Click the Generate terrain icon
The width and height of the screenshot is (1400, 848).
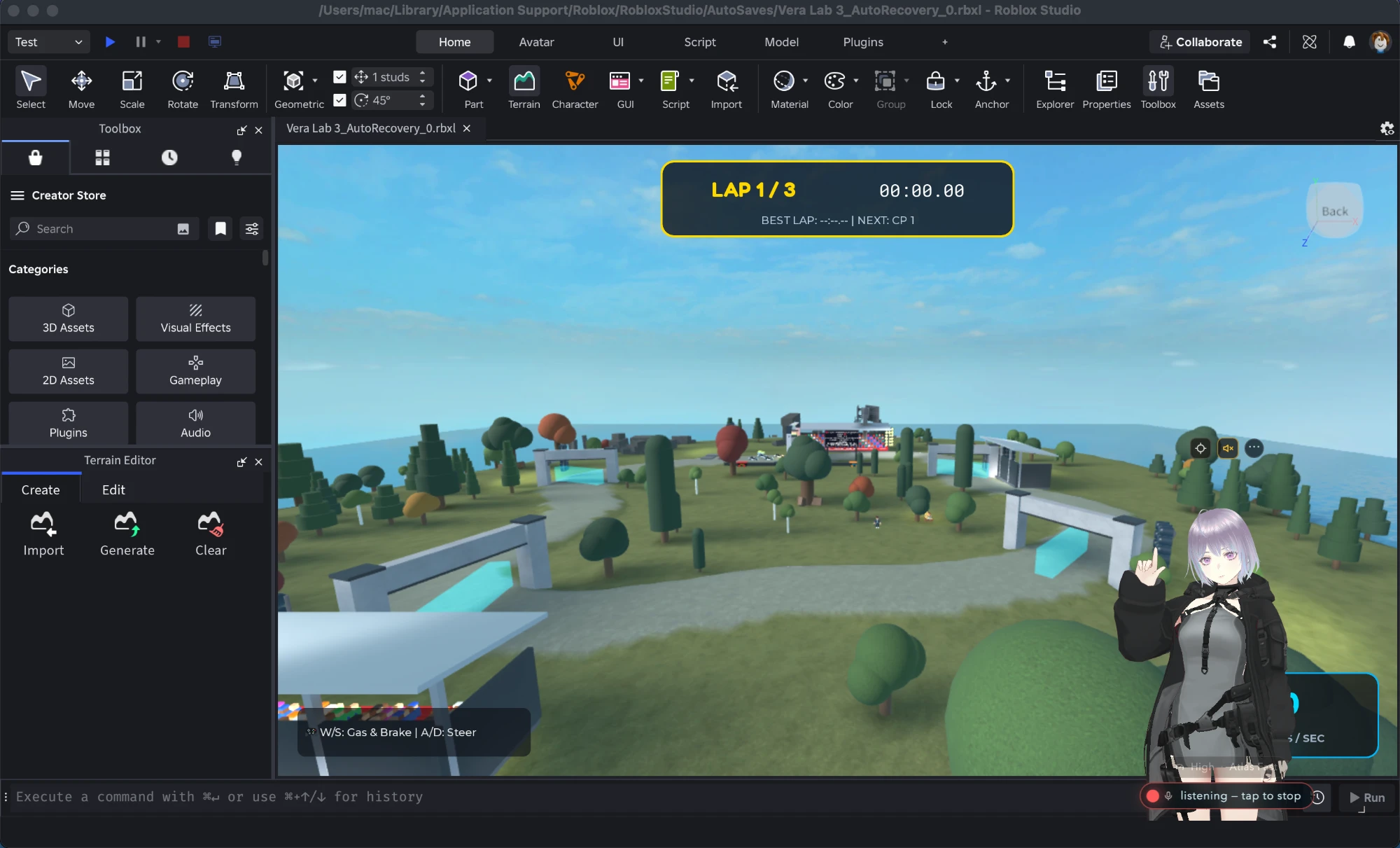[127, 523]
